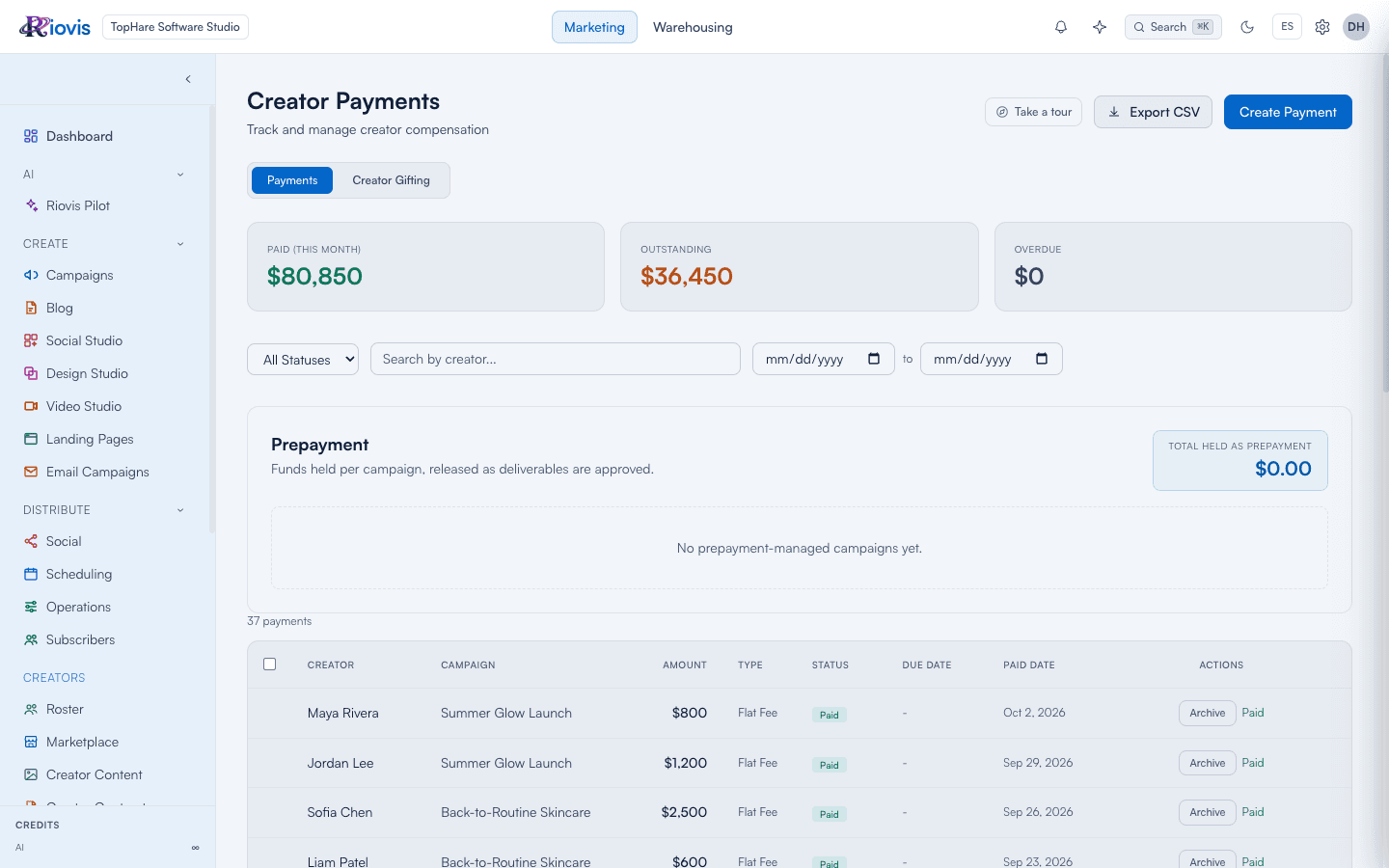Open Landing Pages in sidebar
The height and width of the screenshot is (868, 1389).
point(104,439)
